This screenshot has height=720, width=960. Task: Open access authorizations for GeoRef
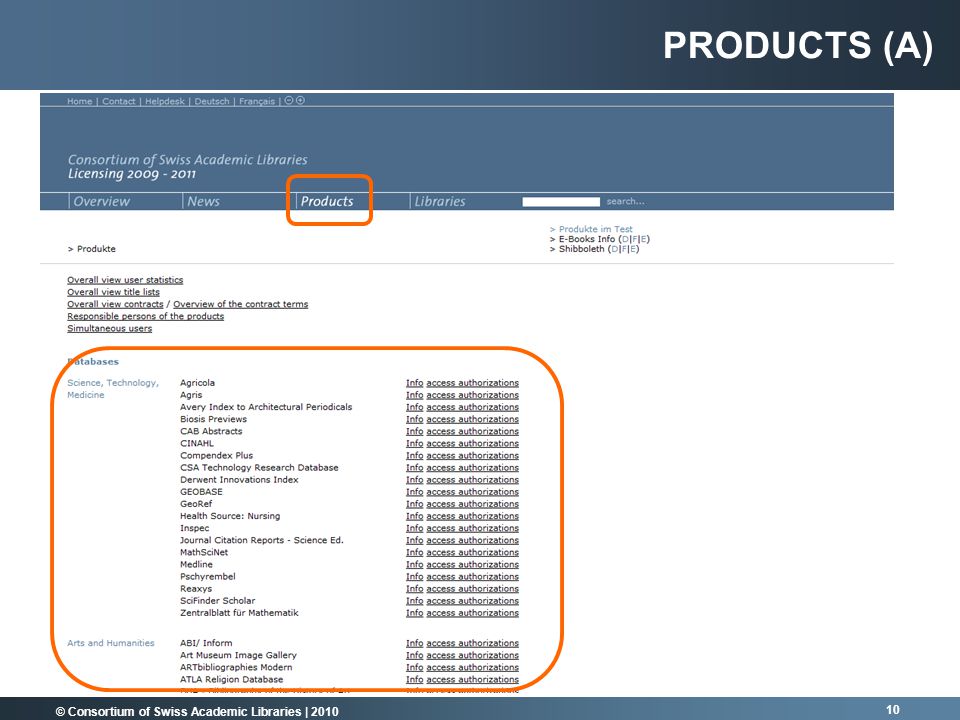click(473, 504)
